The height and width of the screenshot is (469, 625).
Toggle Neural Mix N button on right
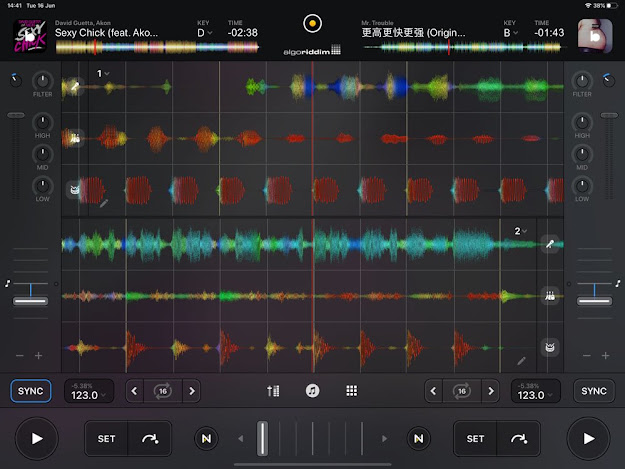click(x=419, y=438)
